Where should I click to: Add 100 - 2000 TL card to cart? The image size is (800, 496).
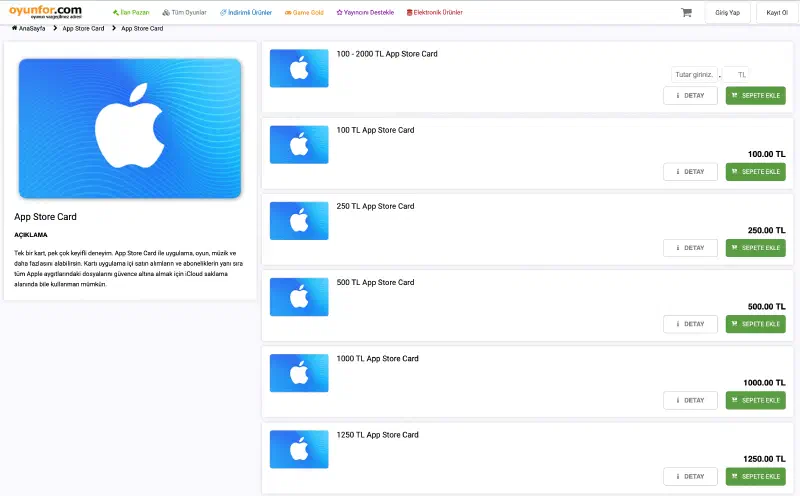[x=756, y=95]
